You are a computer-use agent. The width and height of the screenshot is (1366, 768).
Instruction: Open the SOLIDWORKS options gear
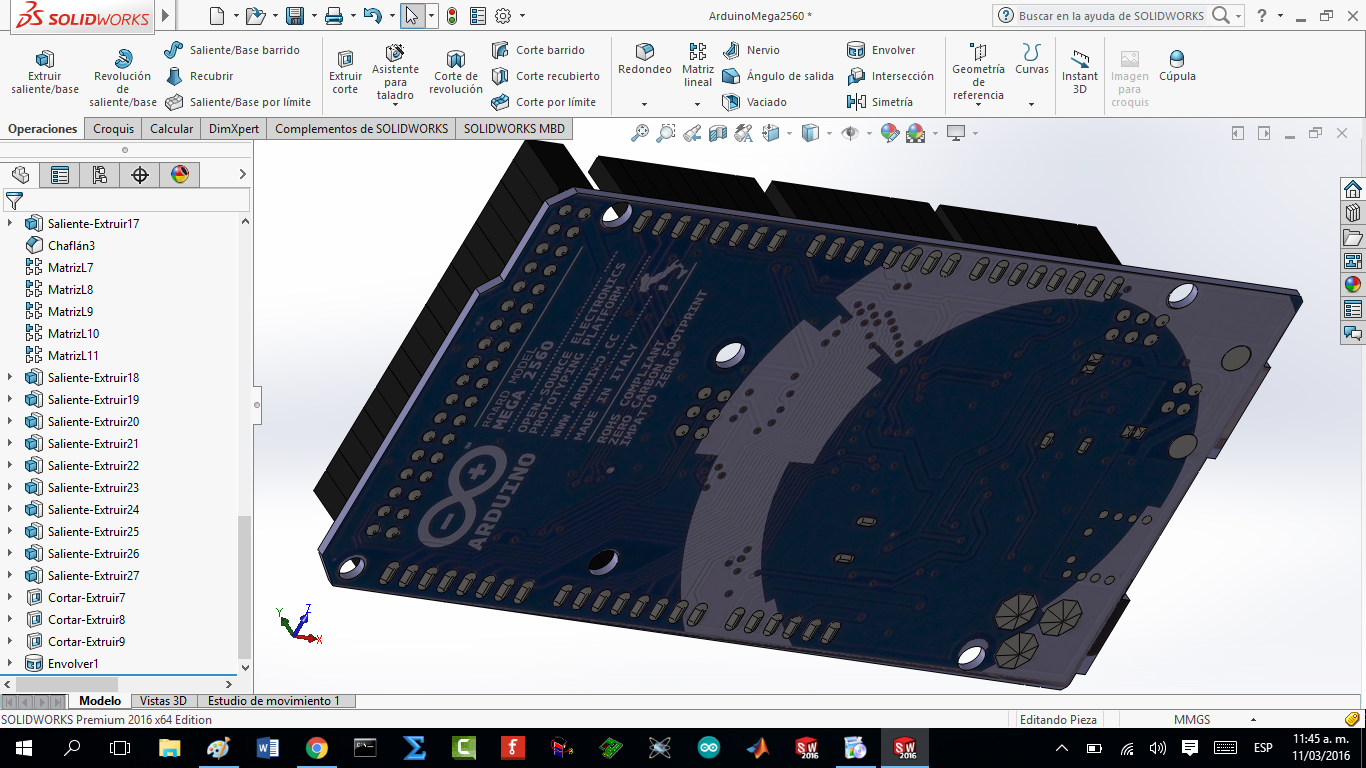503,16
